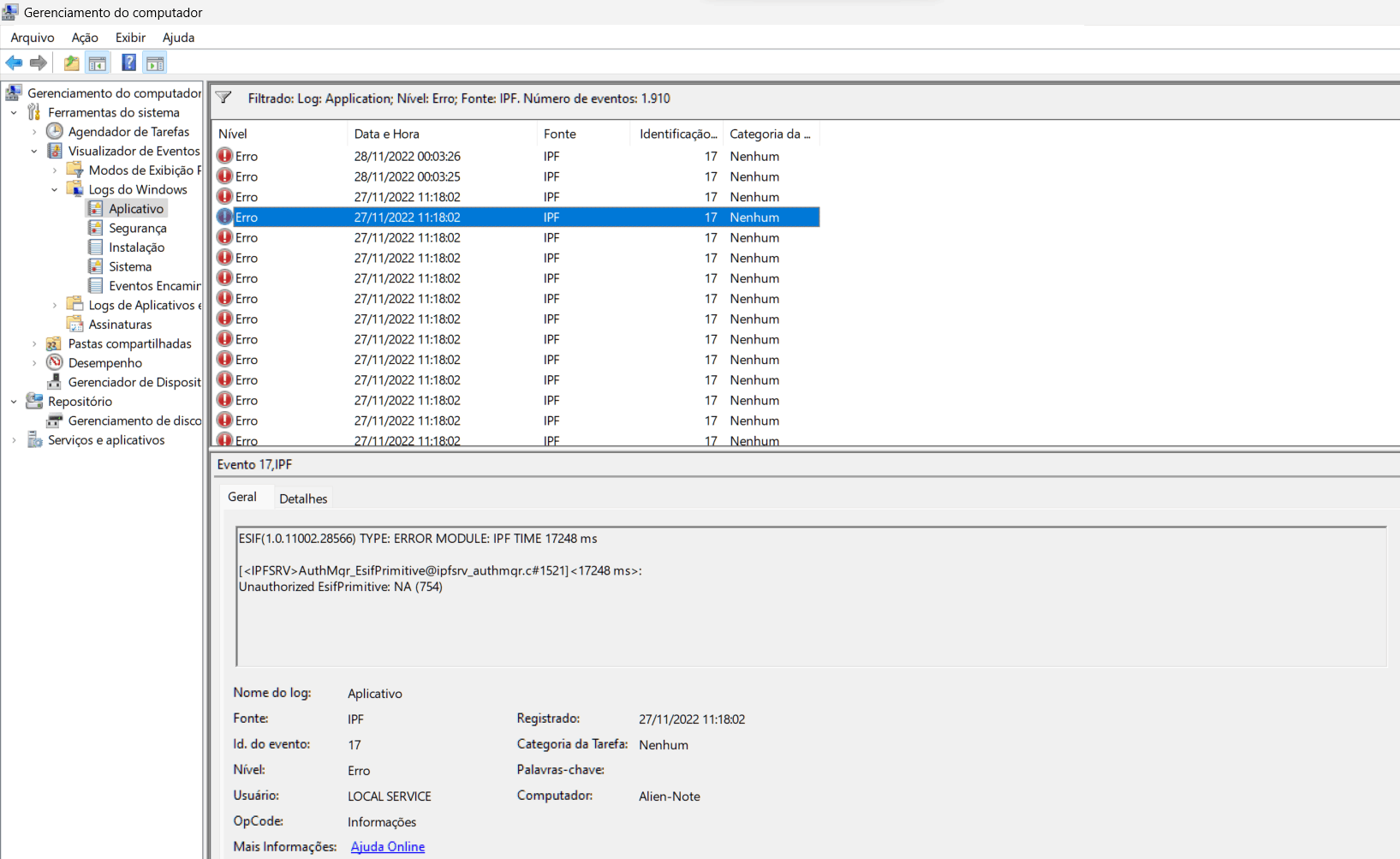This screenshot has height=859, width=1400.
Task: Click the event description text box
Action: [x=811, y=596]
